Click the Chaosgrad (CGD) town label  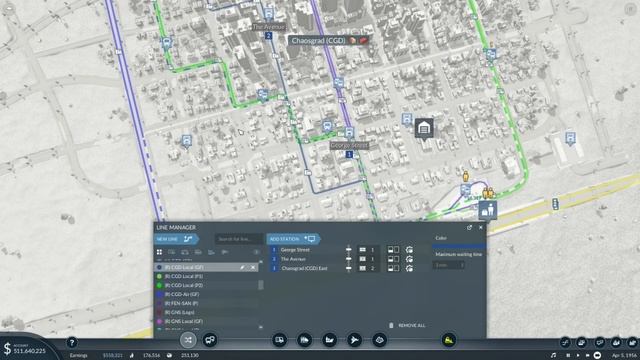click(x=318, y=40)
